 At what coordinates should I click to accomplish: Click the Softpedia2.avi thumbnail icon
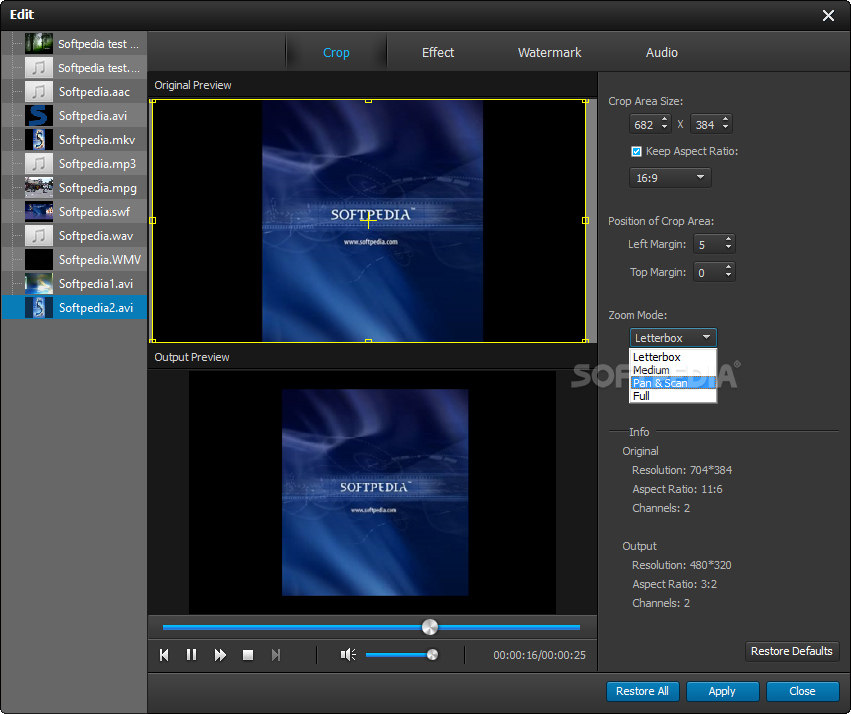(39, 308)
